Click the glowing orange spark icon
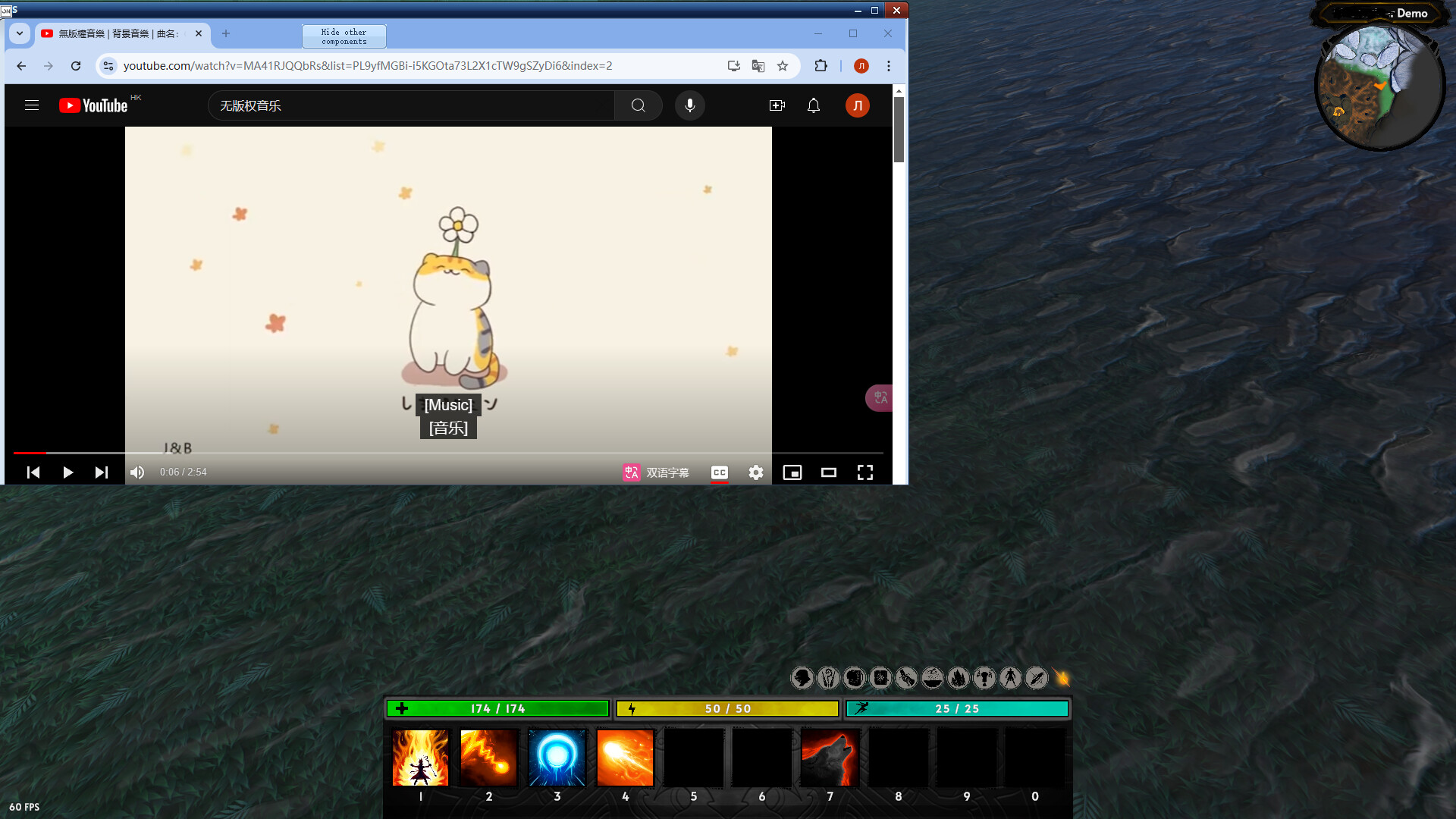Image resolution: width=1456 pixels, height=819 pixels. coord(1062,677)
